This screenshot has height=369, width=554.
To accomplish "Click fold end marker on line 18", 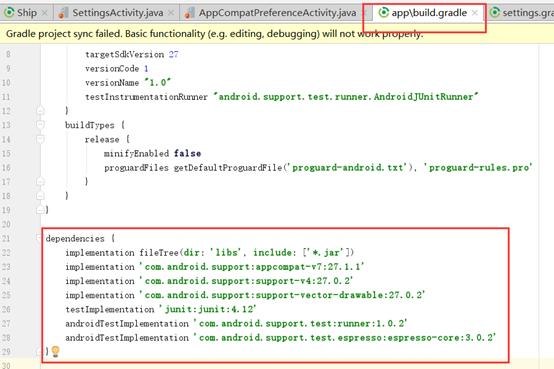I will (x=40, y=196).
